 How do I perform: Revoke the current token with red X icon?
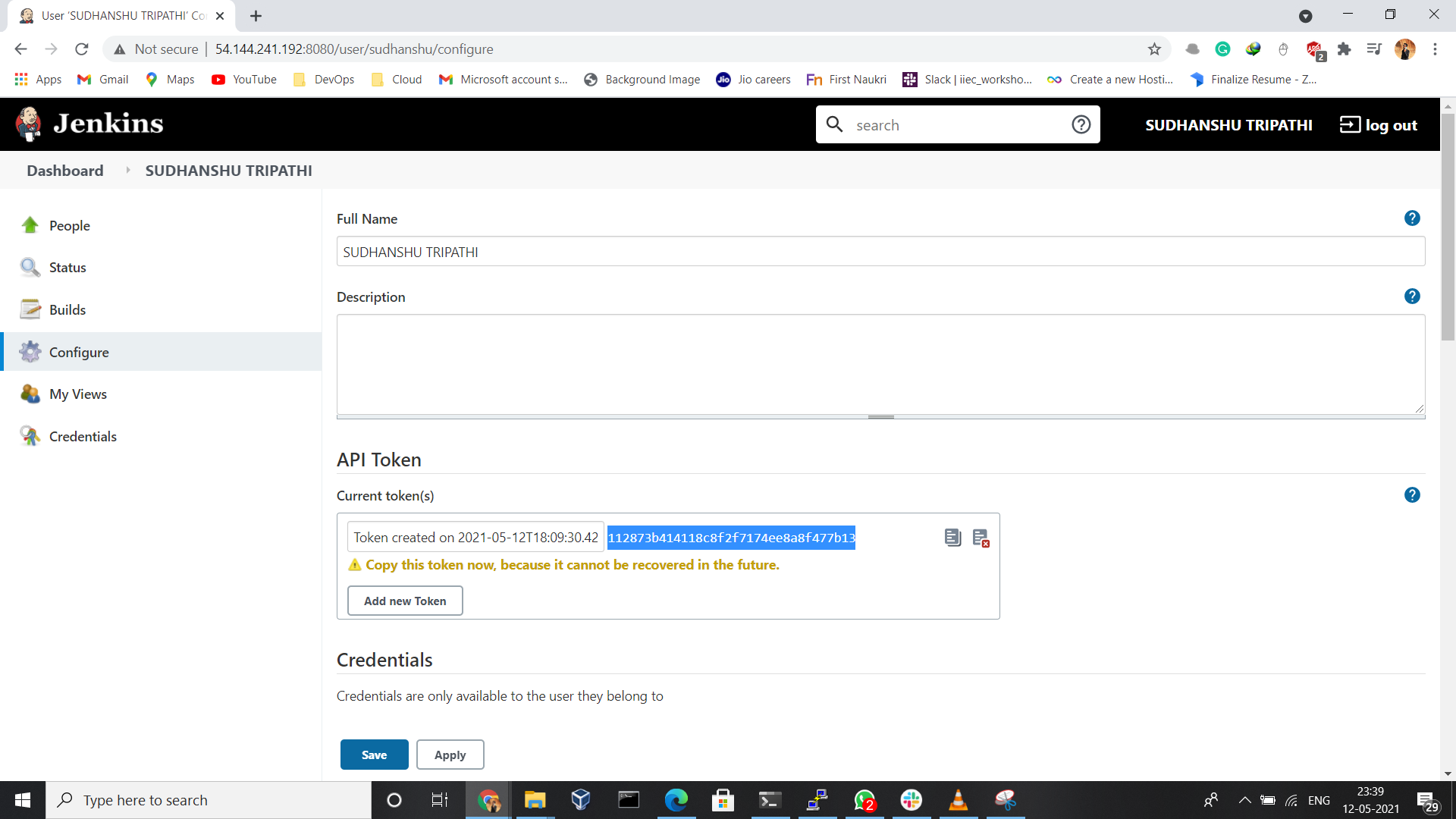(982, 537)
